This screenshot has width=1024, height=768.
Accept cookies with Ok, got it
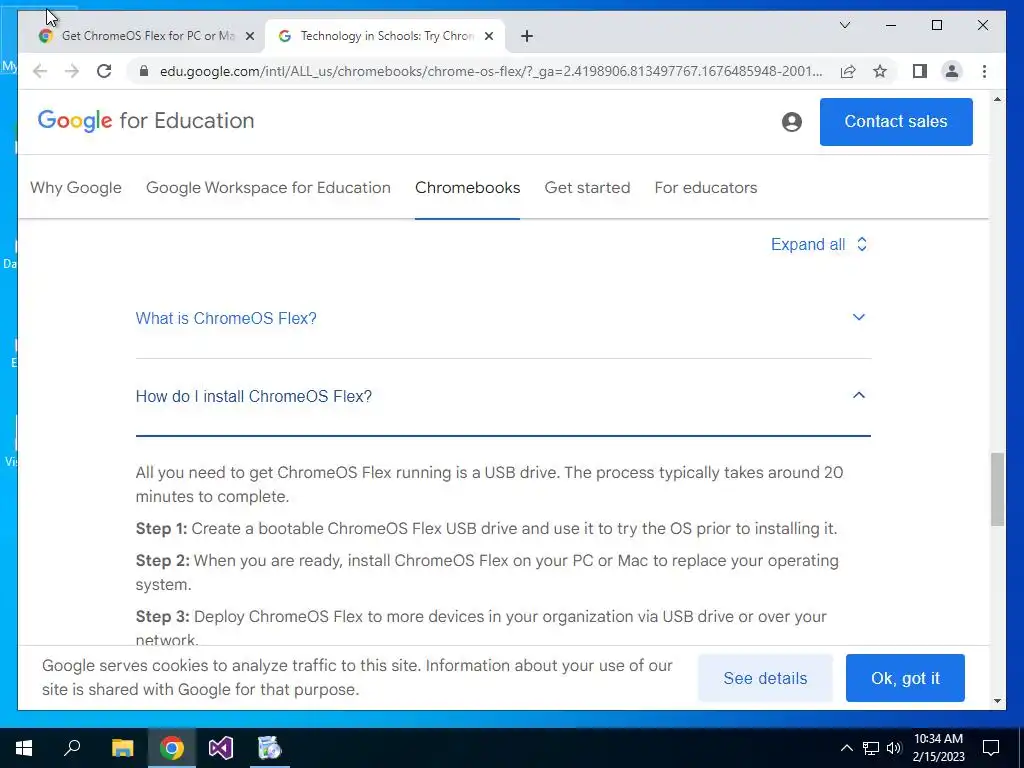[x=905, y=678]
